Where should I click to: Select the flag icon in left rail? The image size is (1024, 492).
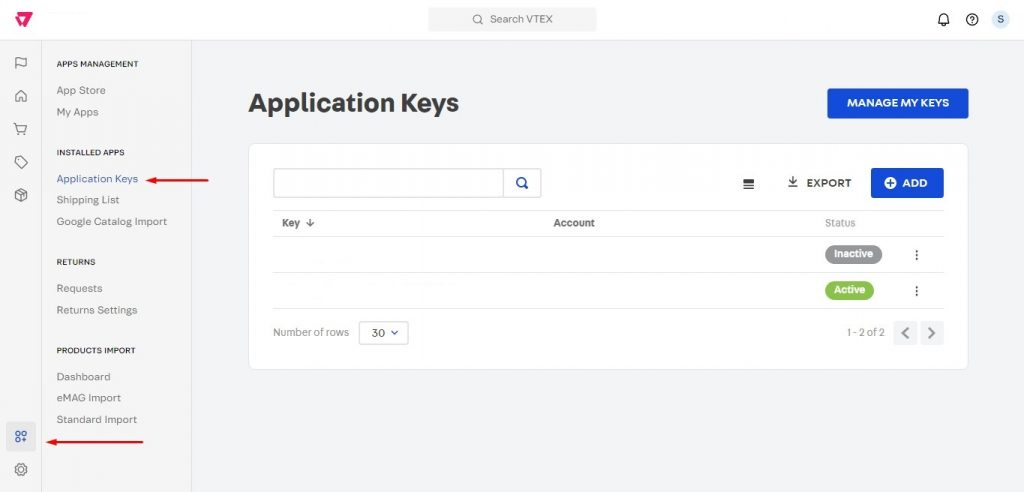[21, 63]
